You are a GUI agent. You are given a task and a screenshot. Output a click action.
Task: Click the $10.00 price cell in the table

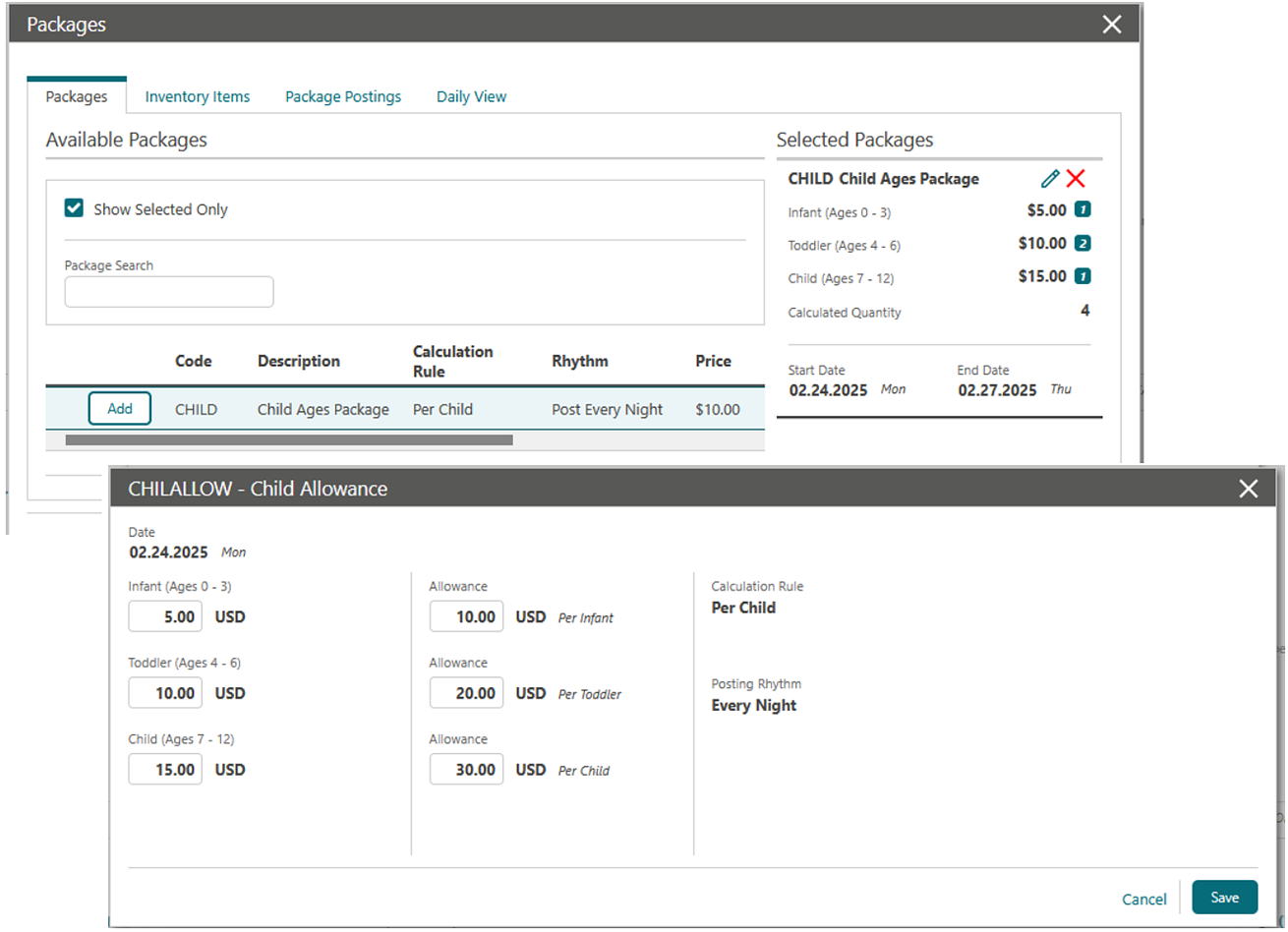(718, 409)
